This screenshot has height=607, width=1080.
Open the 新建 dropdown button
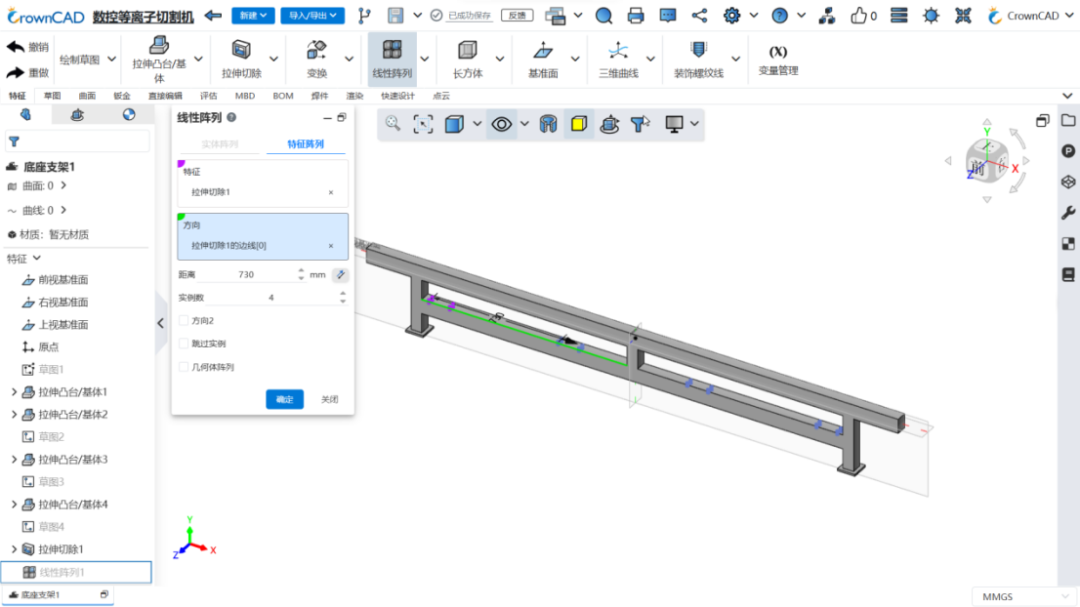253,15
